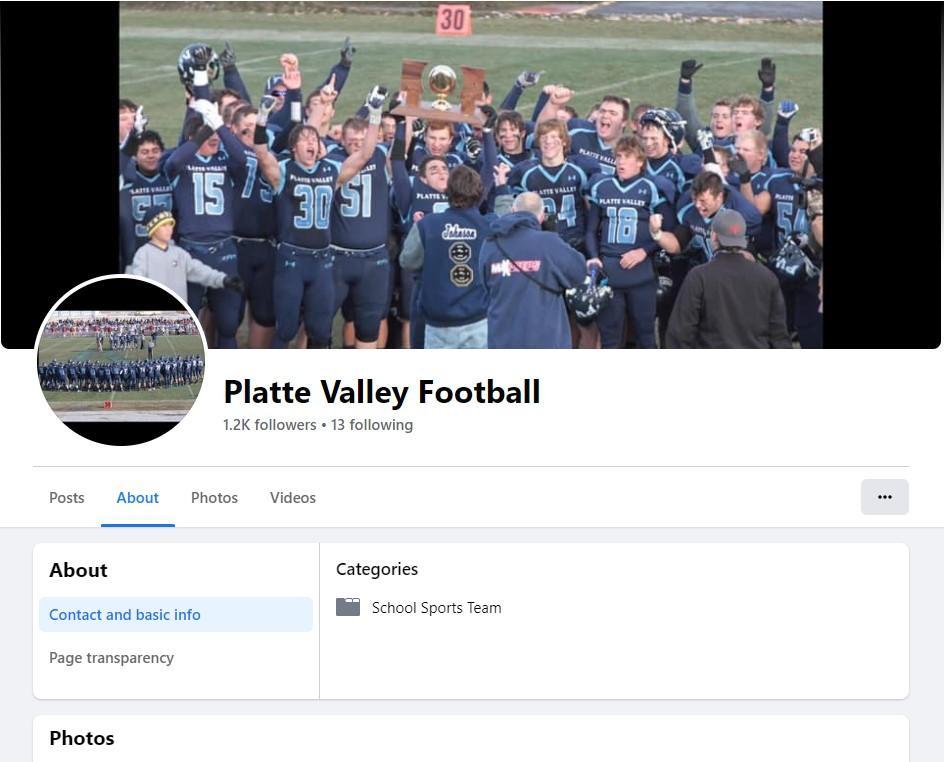The width and height of the screenshot is (944, 762).
Task: Click the Platte Valley Football page title
Action: pyautogui.click(x=382, y=392)
